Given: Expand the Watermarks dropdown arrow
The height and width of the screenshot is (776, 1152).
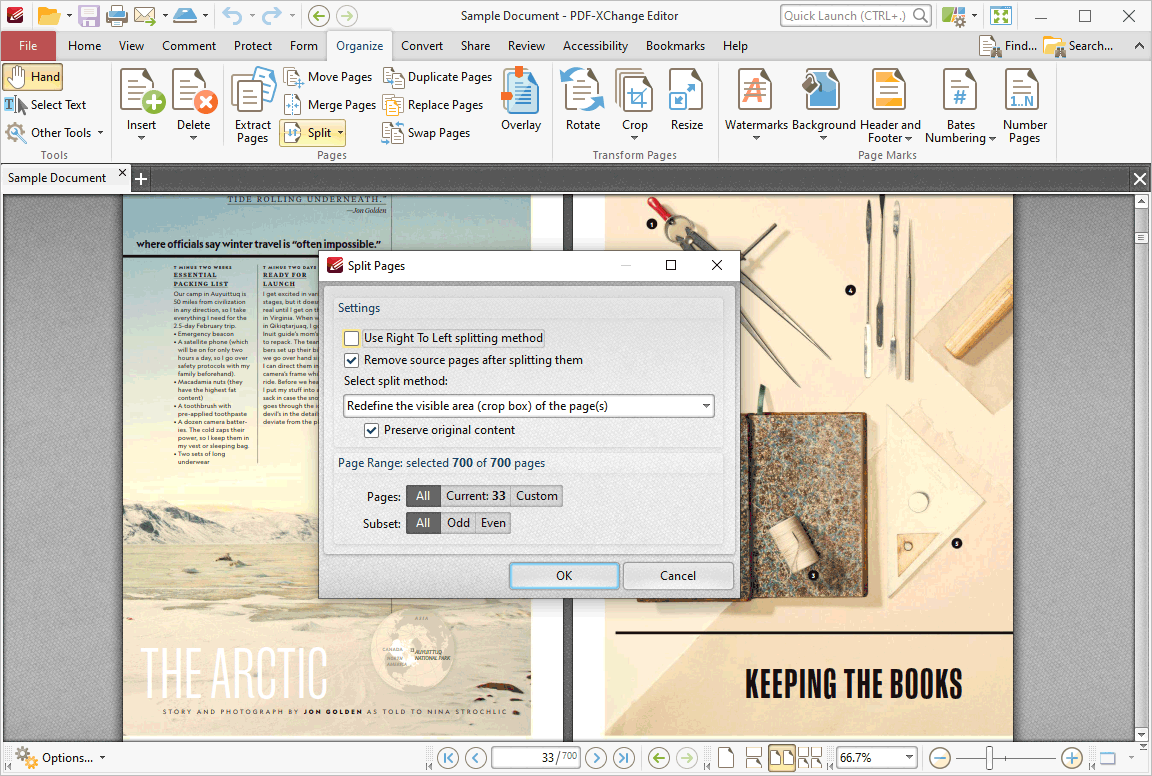Looking at the screenshot, I should click(x=755, y=138).
